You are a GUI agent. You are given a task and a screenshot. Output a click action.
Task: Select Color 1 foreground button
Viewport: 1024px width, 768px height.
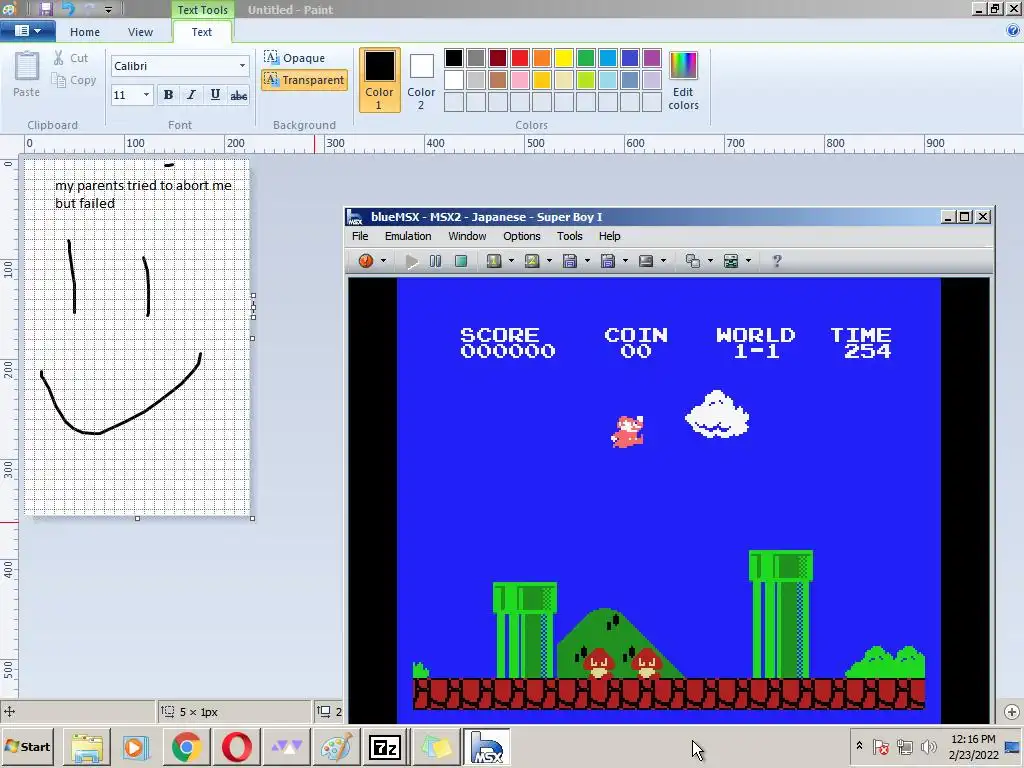pos(379,80)
